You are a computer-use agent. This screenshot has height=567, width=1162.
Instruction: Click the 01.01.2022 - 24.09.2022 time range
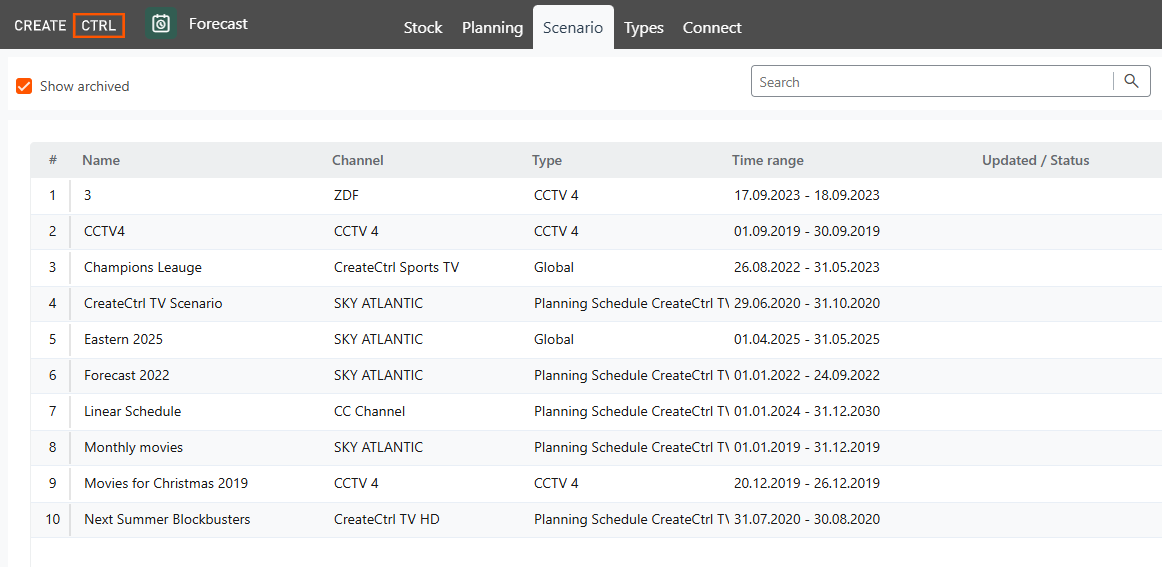pyautogui.click(x=807, y=376)
